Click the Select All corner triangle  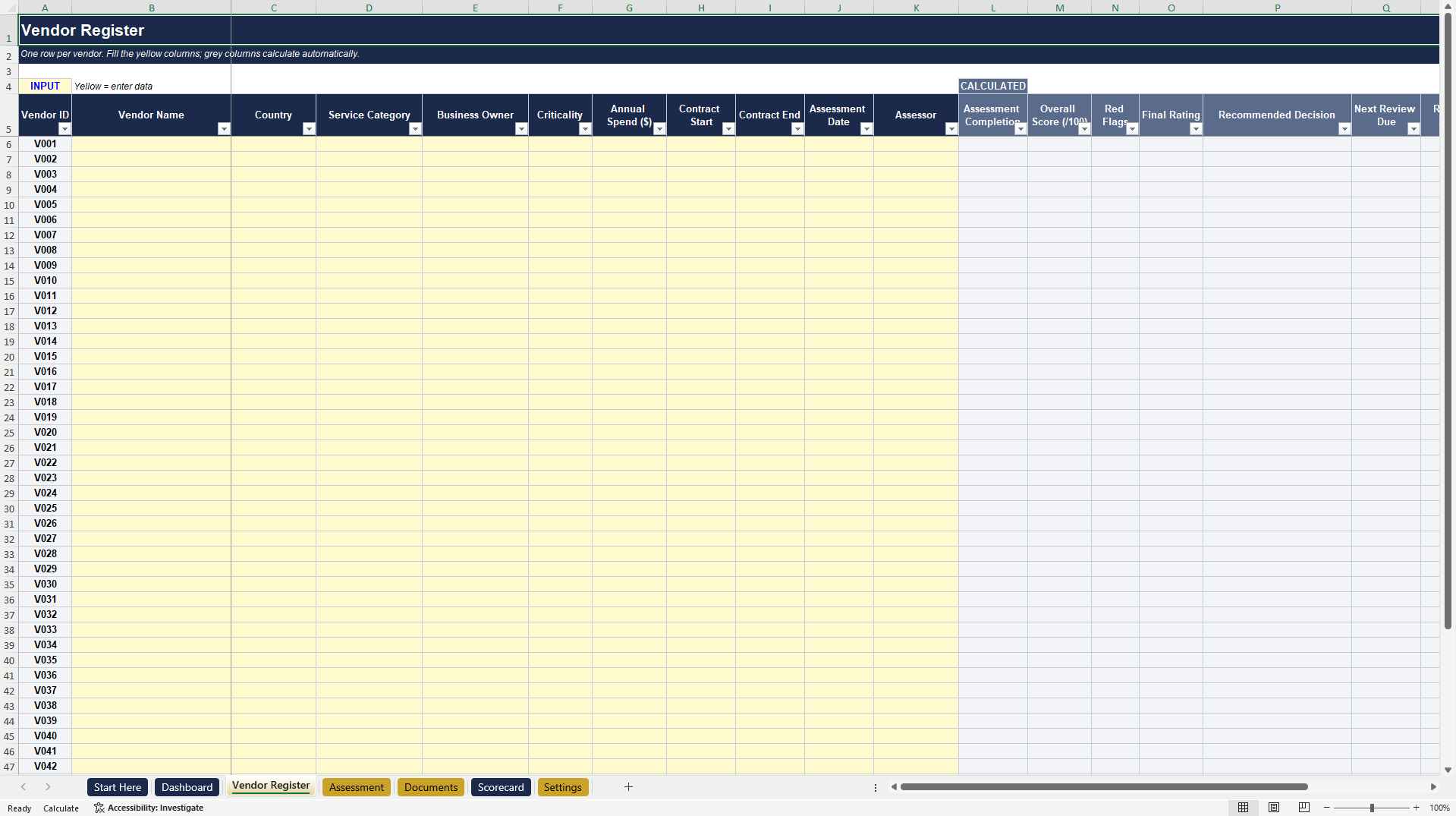tap(9, 8)
